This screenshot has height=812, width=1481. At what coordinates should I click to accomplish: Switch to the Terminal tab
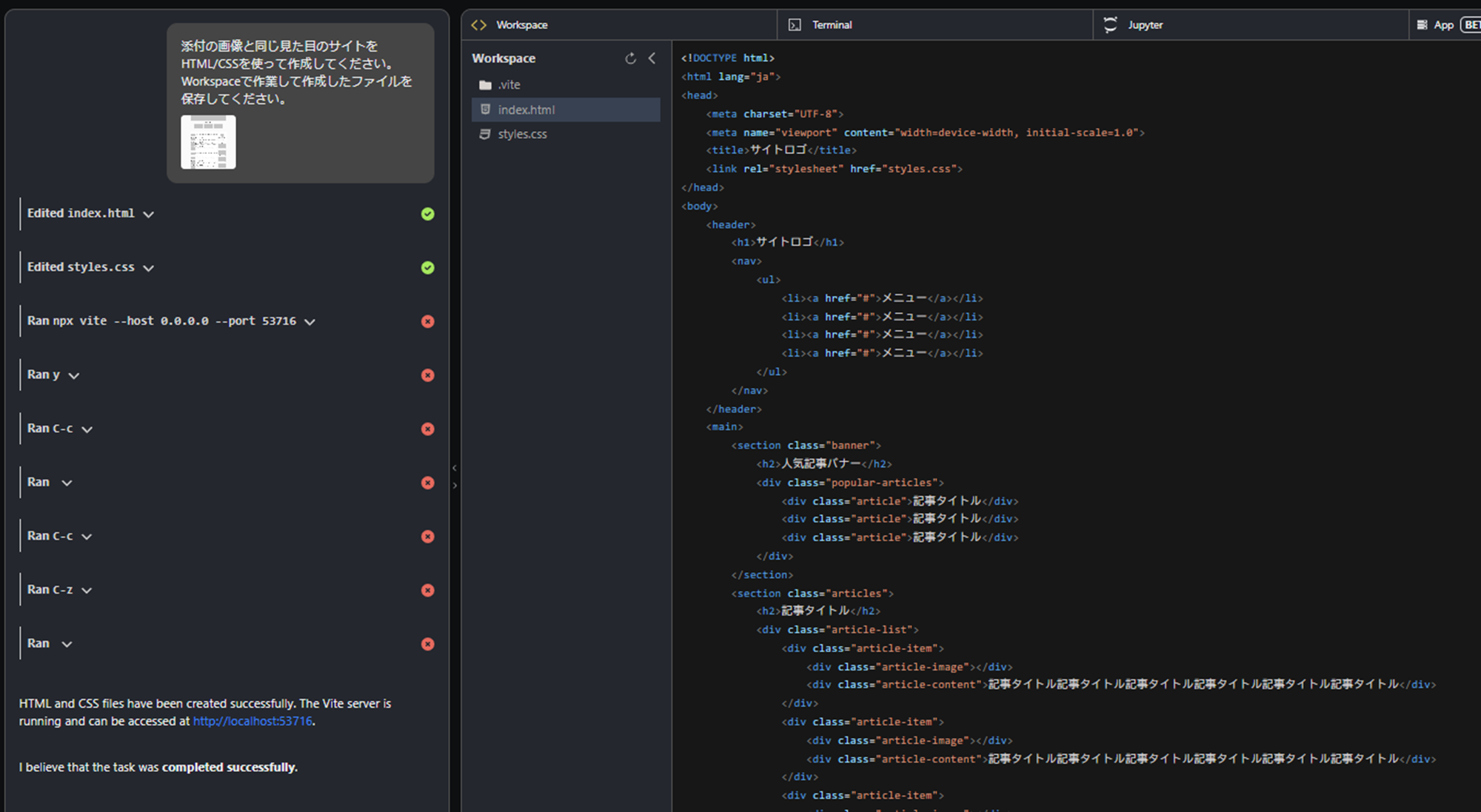831,25
